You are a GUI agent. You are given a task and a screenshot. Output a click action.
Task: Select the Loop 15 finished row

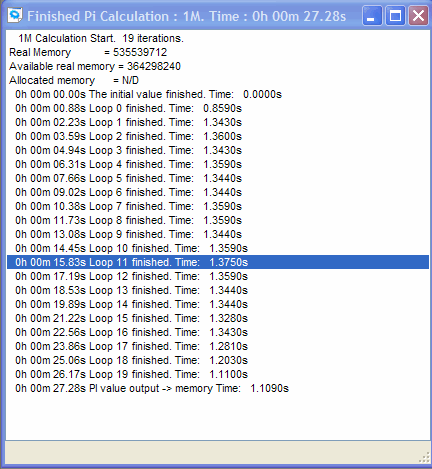pyautogui.click(x=218, y=318)
